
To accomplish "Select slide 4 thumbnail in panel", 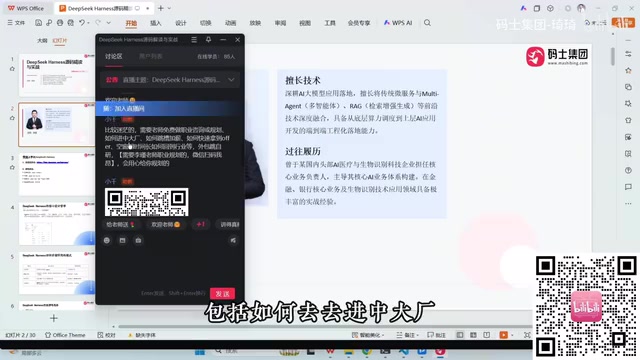I will 56,224.
